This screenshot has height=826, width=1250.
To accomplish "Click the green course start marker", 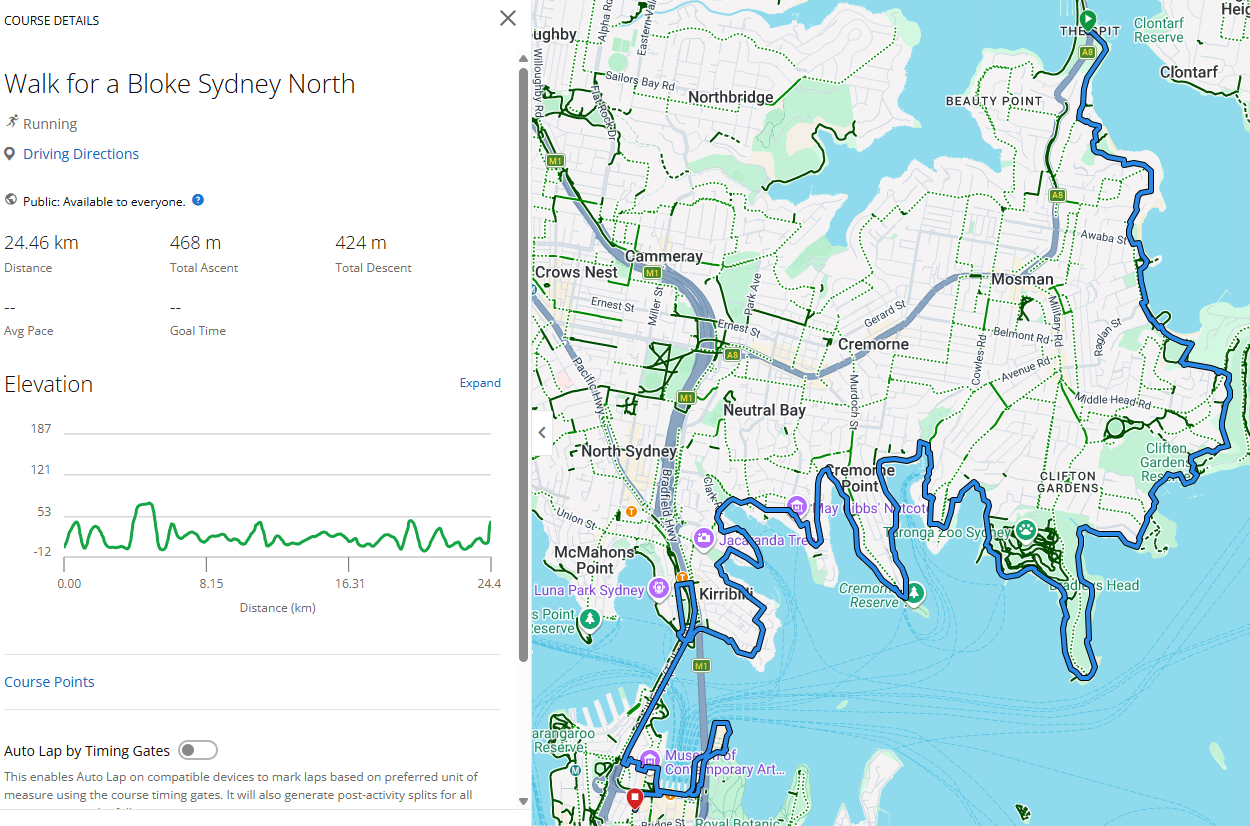I will tap(1088, 18).
